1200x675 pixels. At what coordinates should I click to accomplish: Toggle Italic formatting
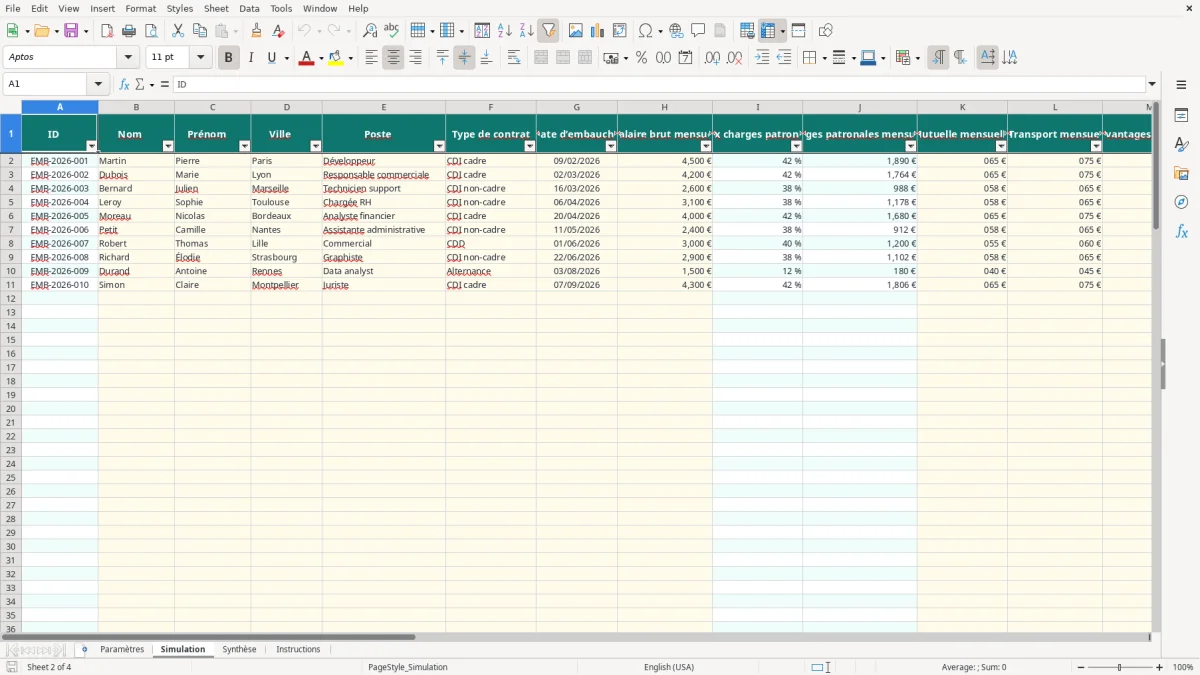point(251,58)
